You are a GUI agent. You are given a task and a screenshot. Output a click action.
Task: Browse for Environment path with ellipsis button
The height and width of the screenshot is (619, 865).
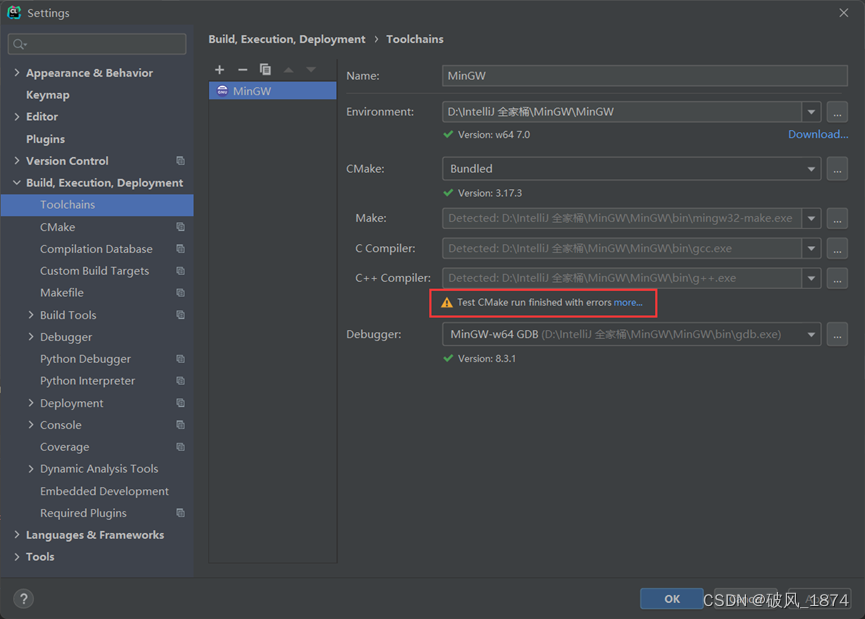tap(837, 112)
